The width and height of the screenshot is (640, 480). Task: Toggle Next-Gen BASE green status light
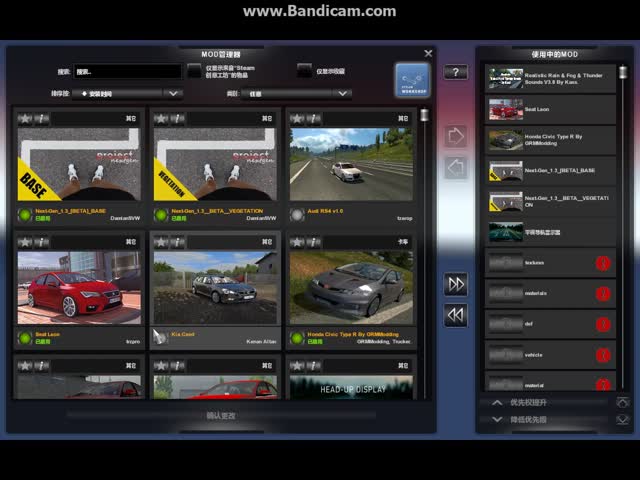[x=25, y=214]
